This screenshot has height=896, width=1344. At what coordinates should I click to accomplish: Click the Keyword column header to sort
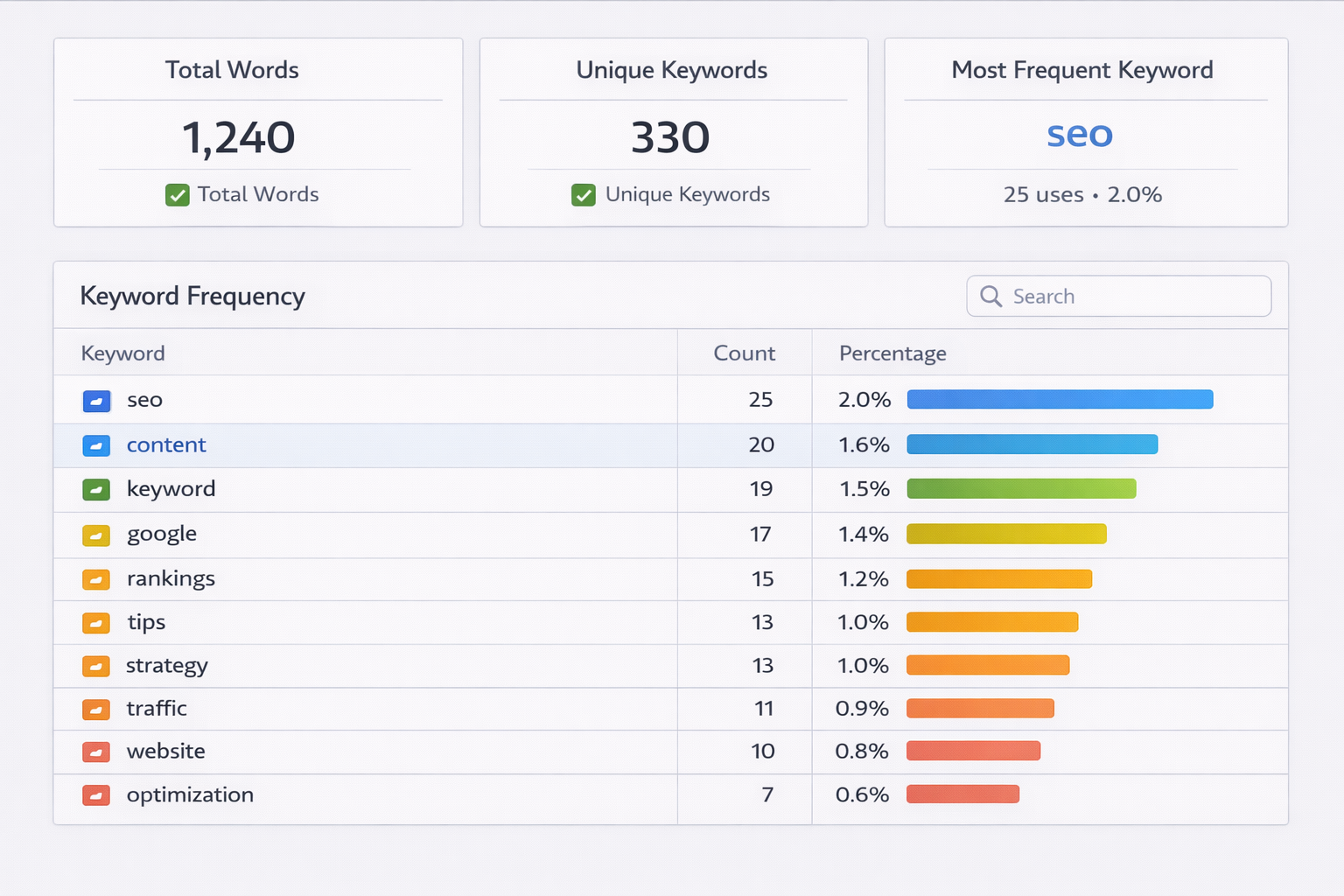122,353
